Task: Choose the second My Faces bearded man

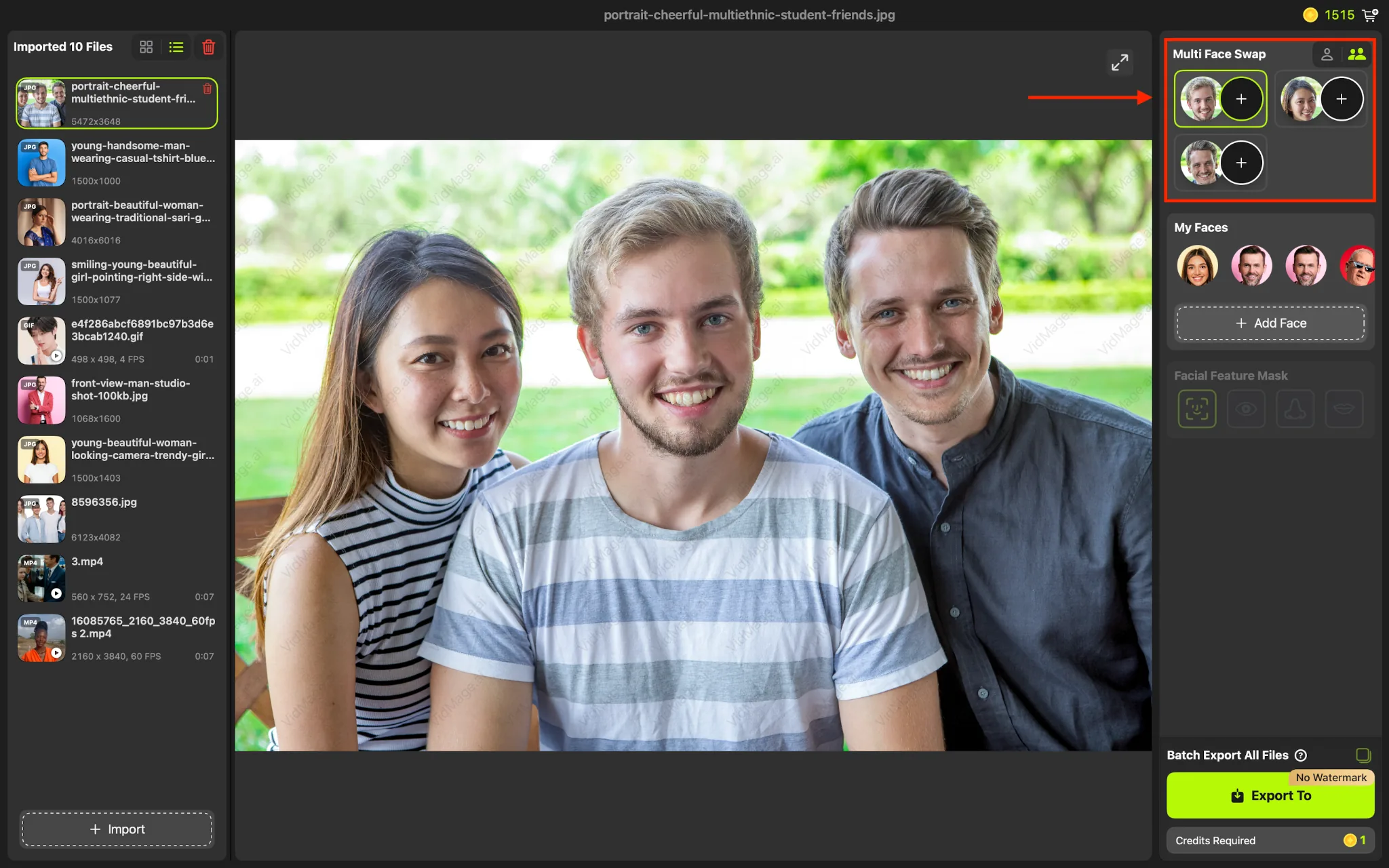Action: click(1251, 265)
